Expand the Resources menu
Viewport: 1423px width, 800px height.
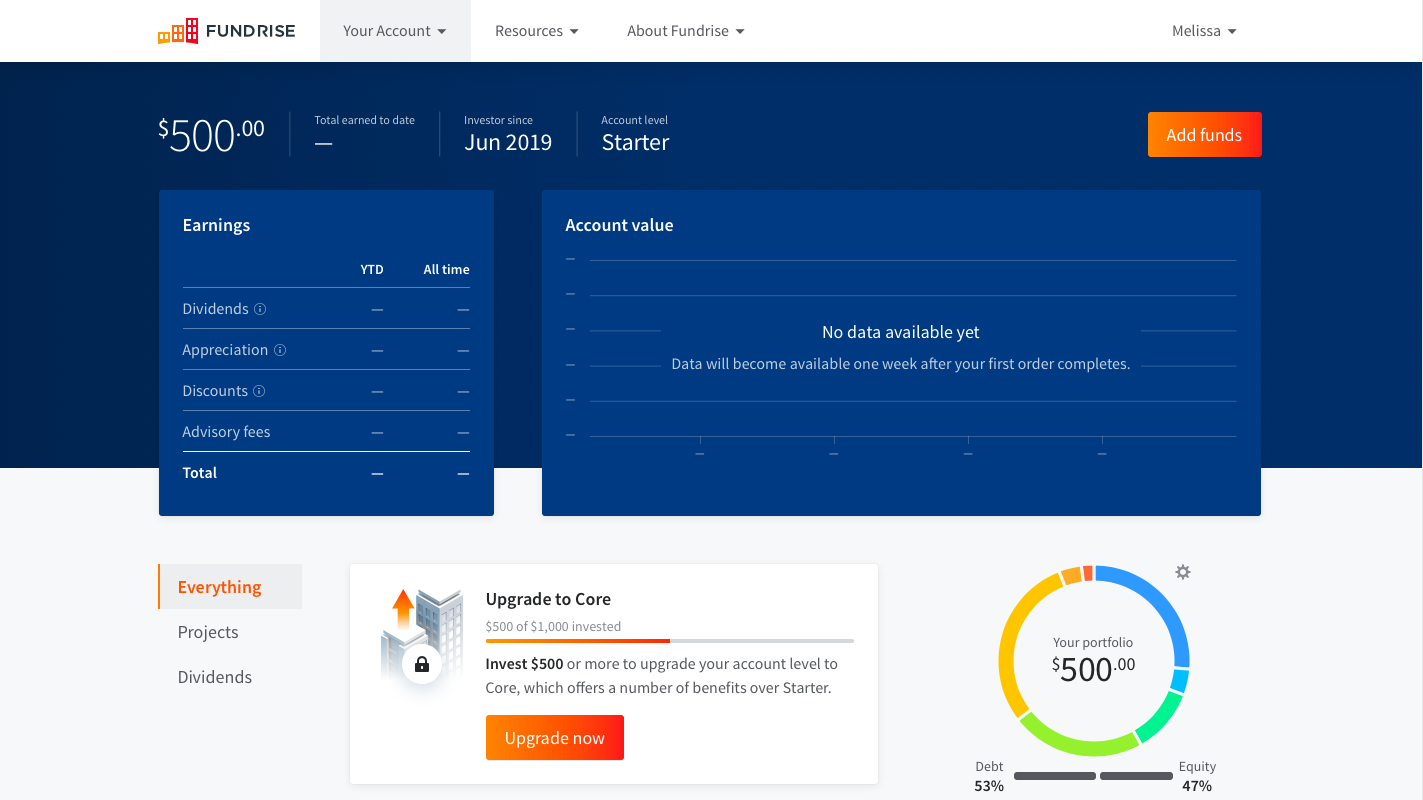(x=537, y=31)
